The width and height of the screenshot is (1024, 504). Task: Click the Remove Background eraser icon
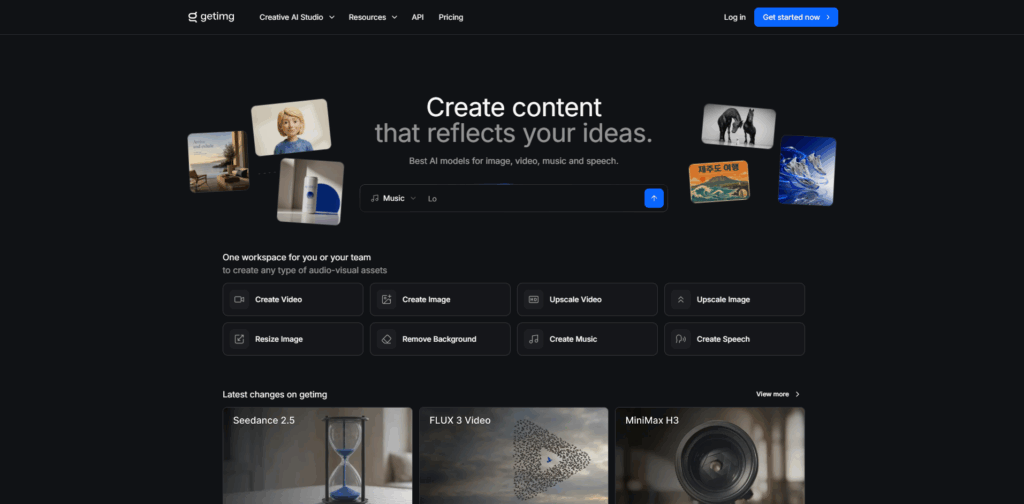coord(387,339)
